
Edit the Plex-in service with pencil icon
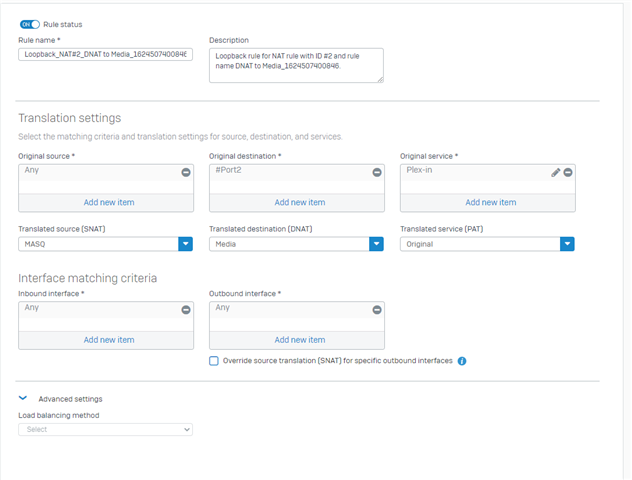556,172
